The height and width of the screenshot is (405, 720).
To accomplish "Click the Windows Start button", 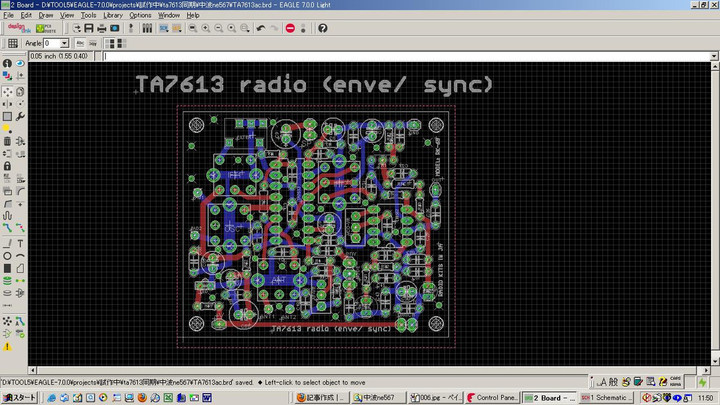I will [x=18, y=398].
